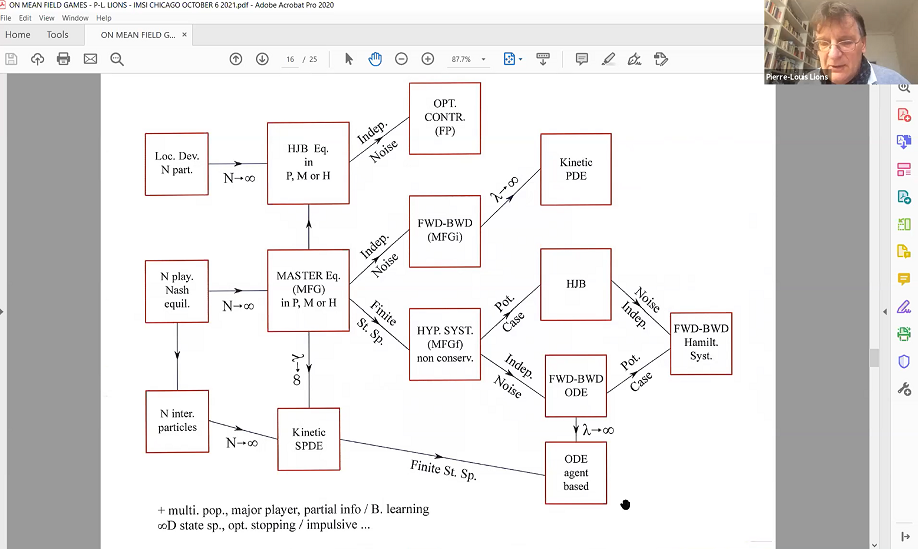This screenshot has width=918, height=549.
Task: Click the Zoom in plus icon
Action: coord(428,59)
